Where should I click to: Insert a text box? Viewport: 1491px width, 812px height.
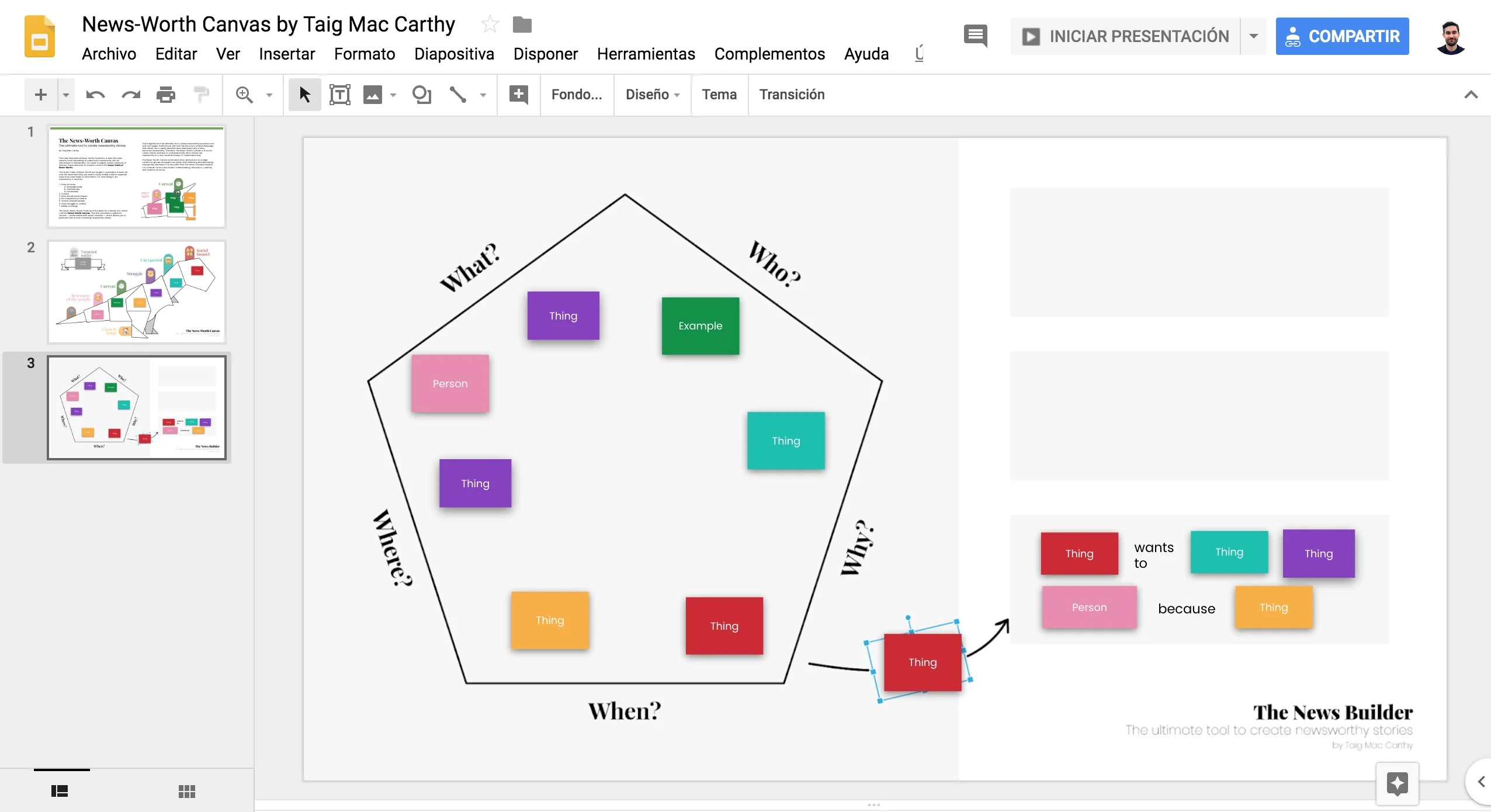click(x=339, y=95)
